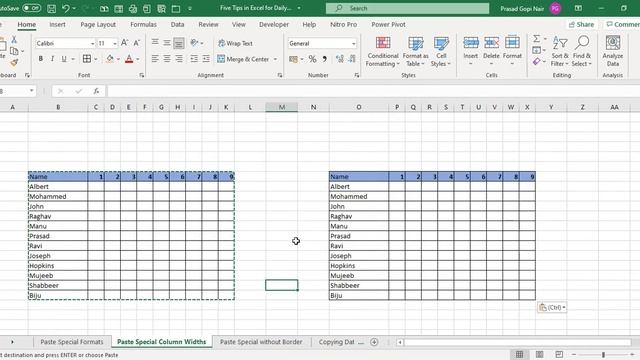Apply Underline formatting

tap(64, 59)
